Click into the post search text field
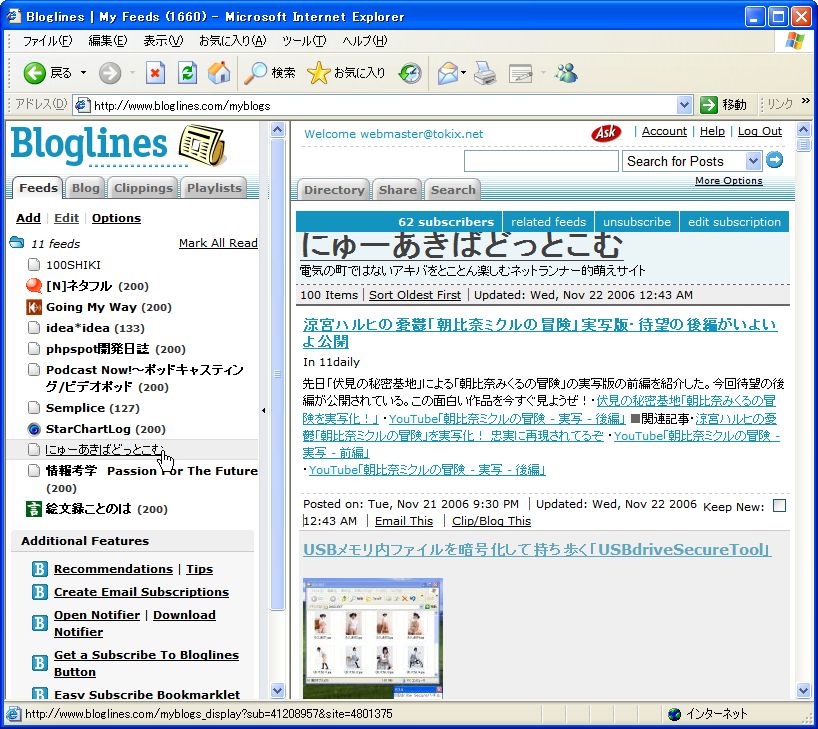The width and height of the screenshot is (818, 729). point(541,161)
